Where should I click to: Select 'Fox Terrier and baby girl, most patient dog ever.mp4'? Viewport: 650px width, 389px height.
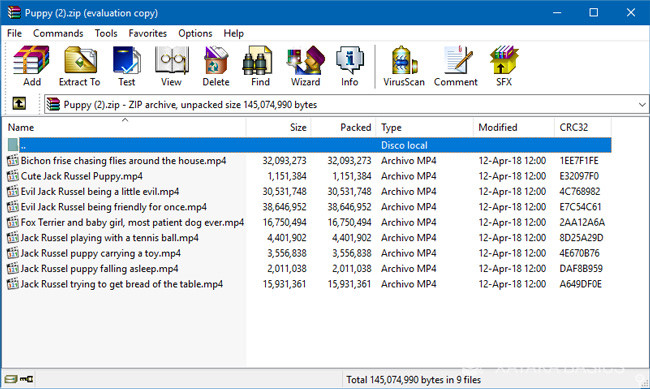pyautogui.click(x=132, y=222)
